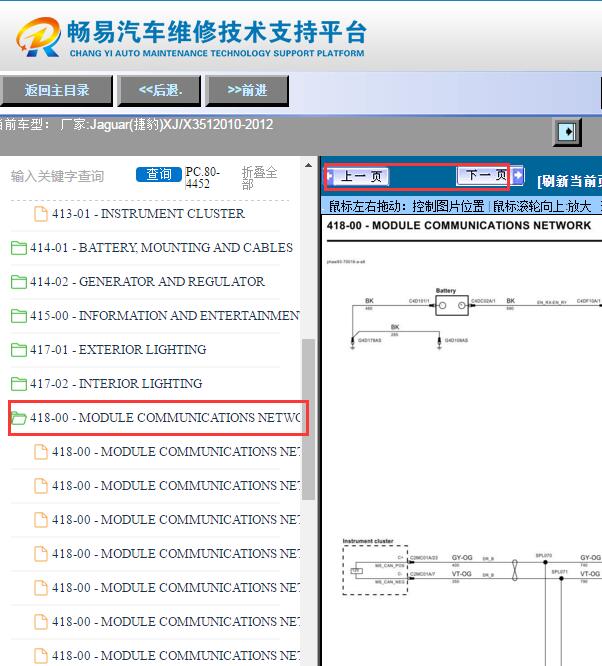Select 417-01 EXTERIOR LIGHTING text
The width and height of the screenshot is (602, 666).
pyautogui.click(x=118, y=349)
